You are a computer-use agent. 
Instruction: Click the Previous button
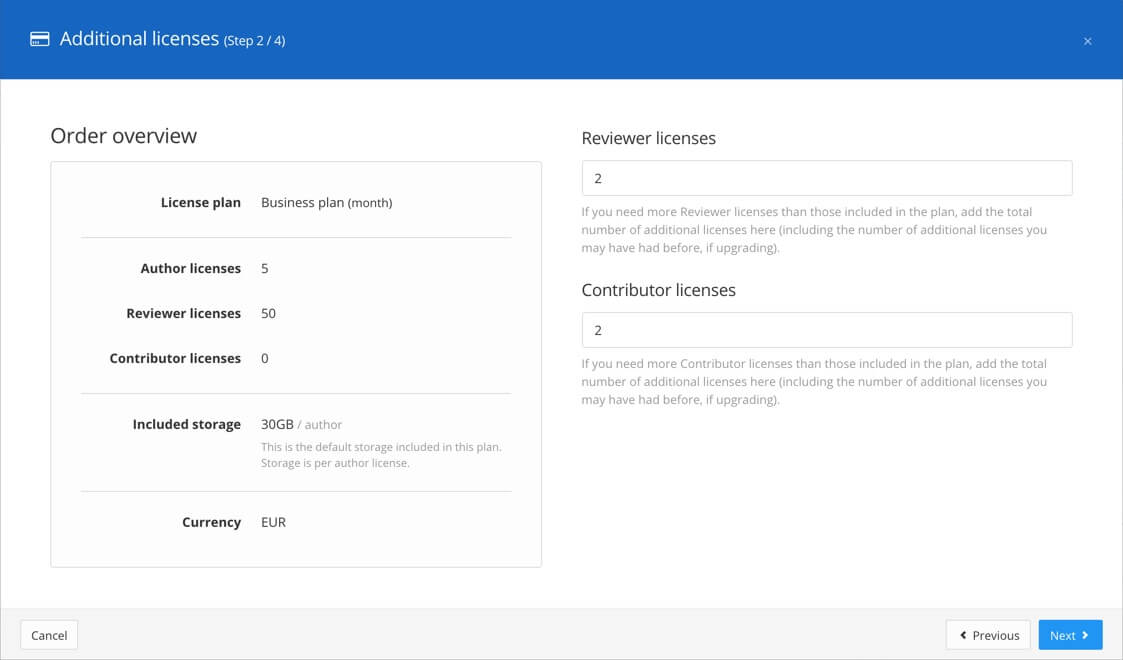(x=988, y=635)
